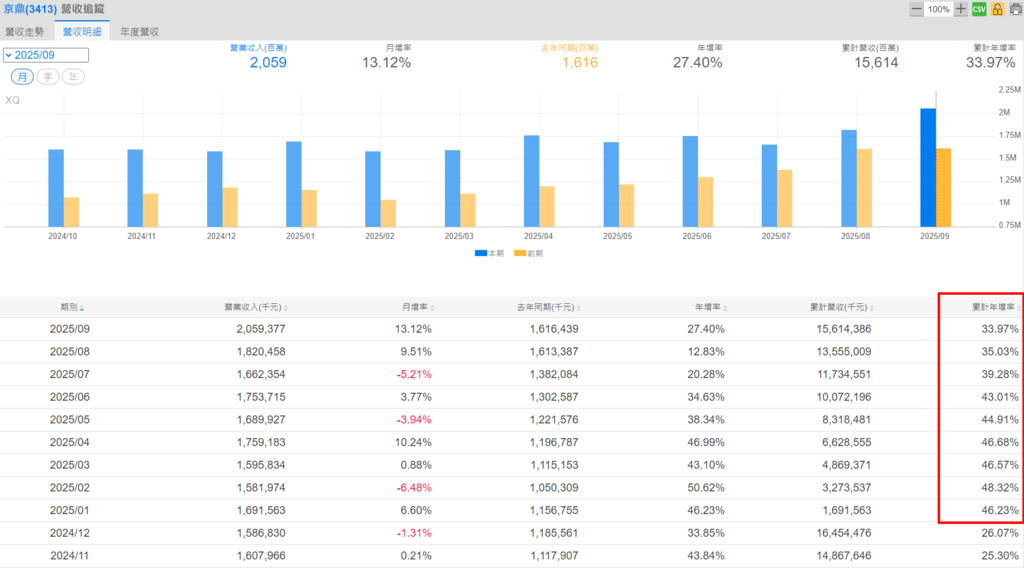Click the 2025/06 period row cell
Viewport: 1024px width, 568px height.
point(70,397)
